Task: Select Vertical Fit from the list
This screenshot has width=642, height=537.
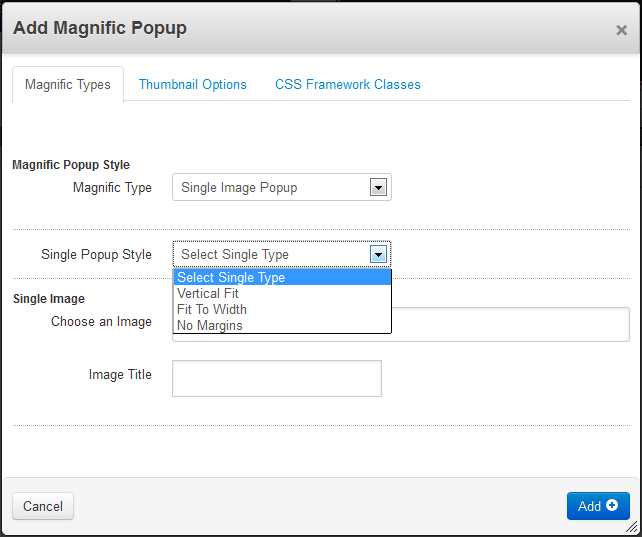Action: tap(283, 293)
